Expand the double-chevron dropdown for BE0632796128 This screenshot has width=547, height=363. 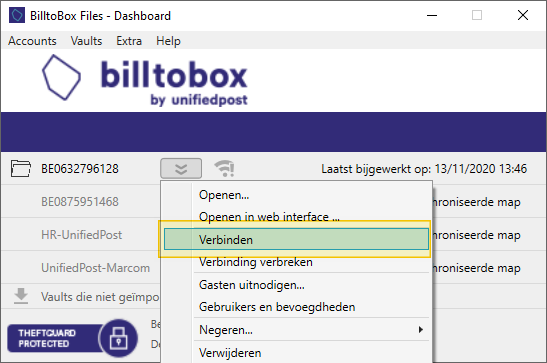coord(181,168)
